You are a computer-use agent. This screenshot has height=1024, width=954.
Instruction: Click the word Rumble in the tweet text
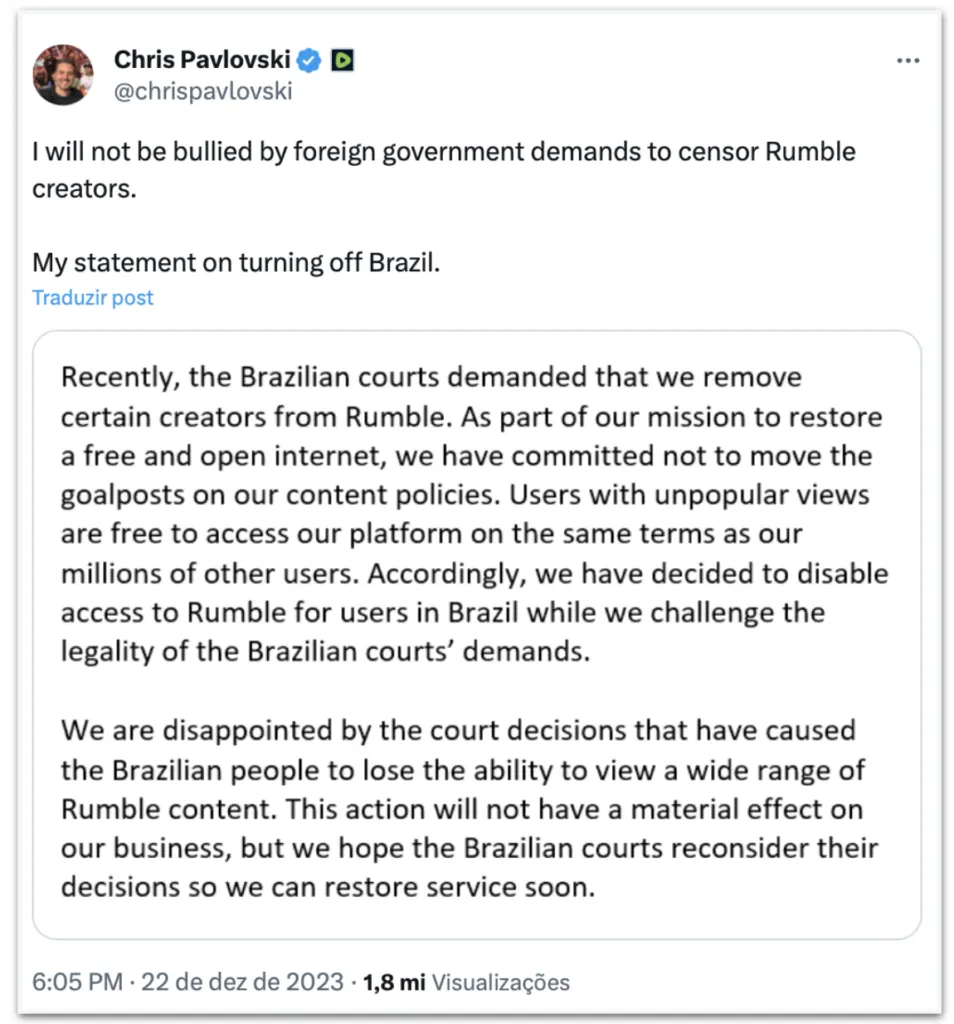810,152
